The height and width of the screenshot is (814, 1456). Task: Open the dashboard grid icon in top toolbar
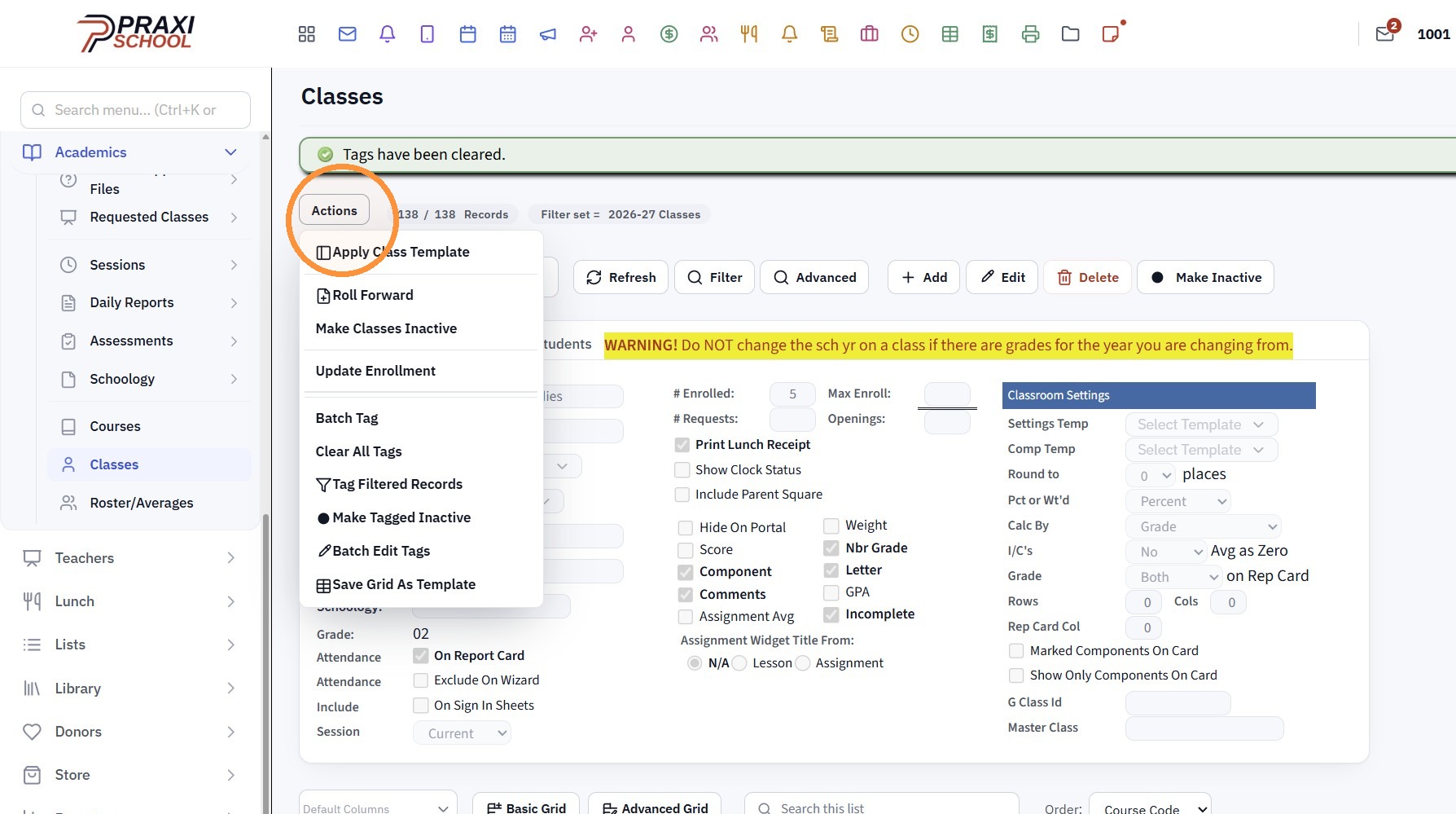306,34
